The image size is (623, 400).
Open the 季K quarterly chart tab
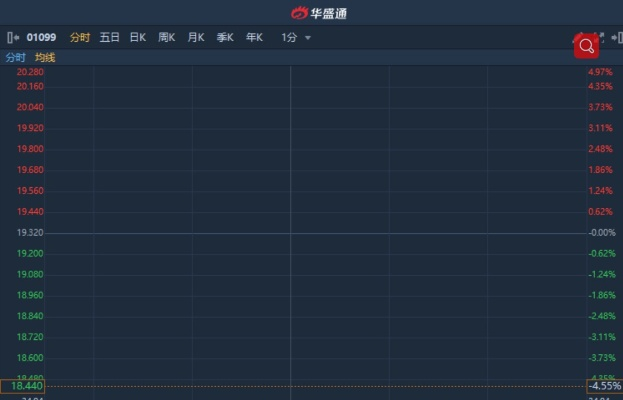point(225,38)
